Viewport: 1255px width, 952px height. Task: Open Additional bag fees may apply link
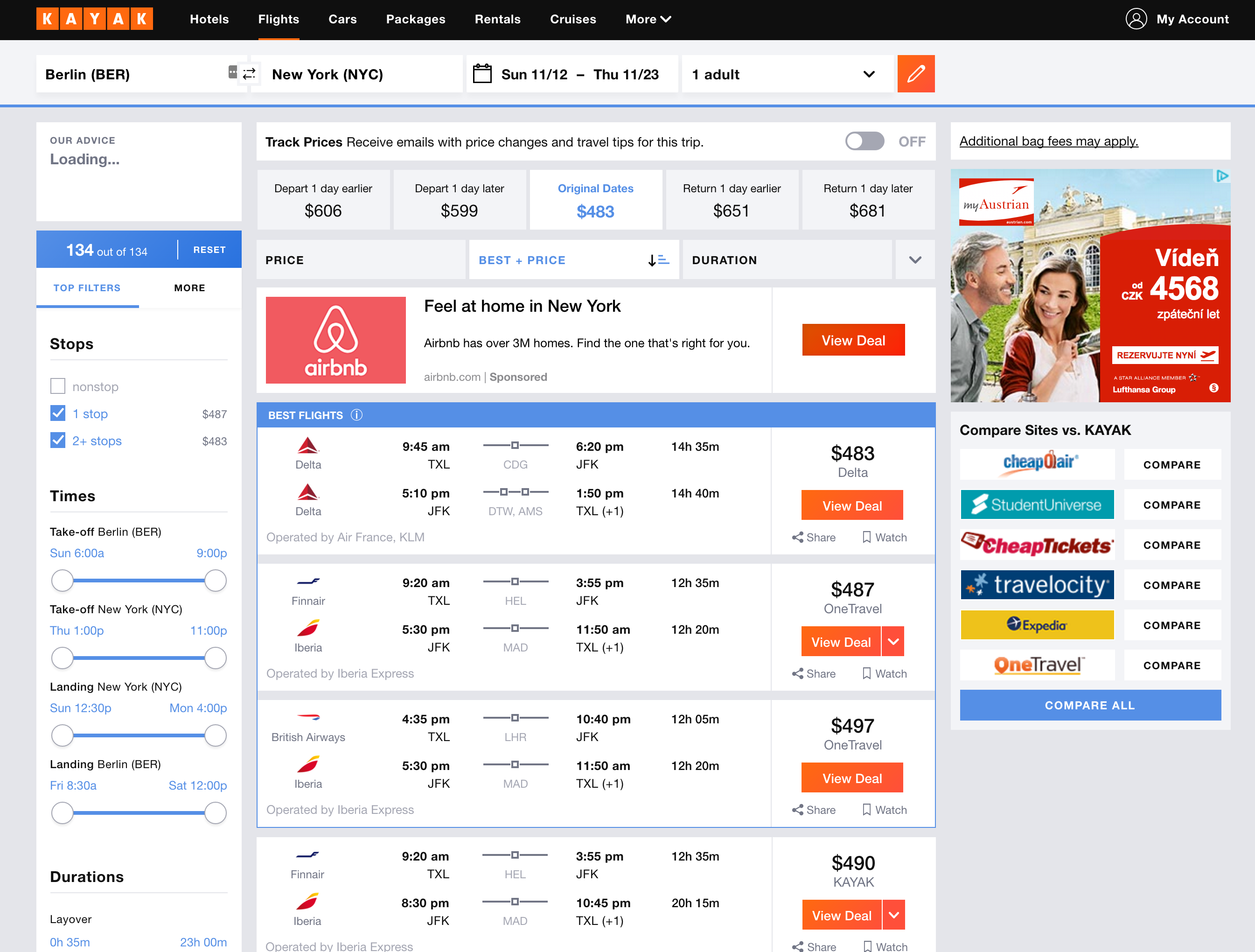click(x=1048, y=141)
